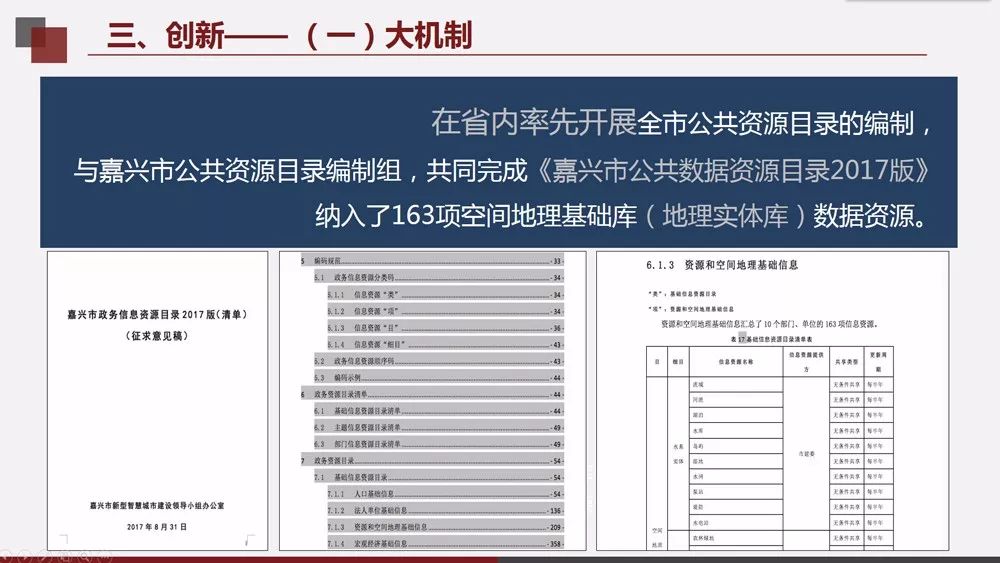The image size is (1000, 563).
Task: Open the slideshow zoom magnifier control
Action: [x=85, y=556]
